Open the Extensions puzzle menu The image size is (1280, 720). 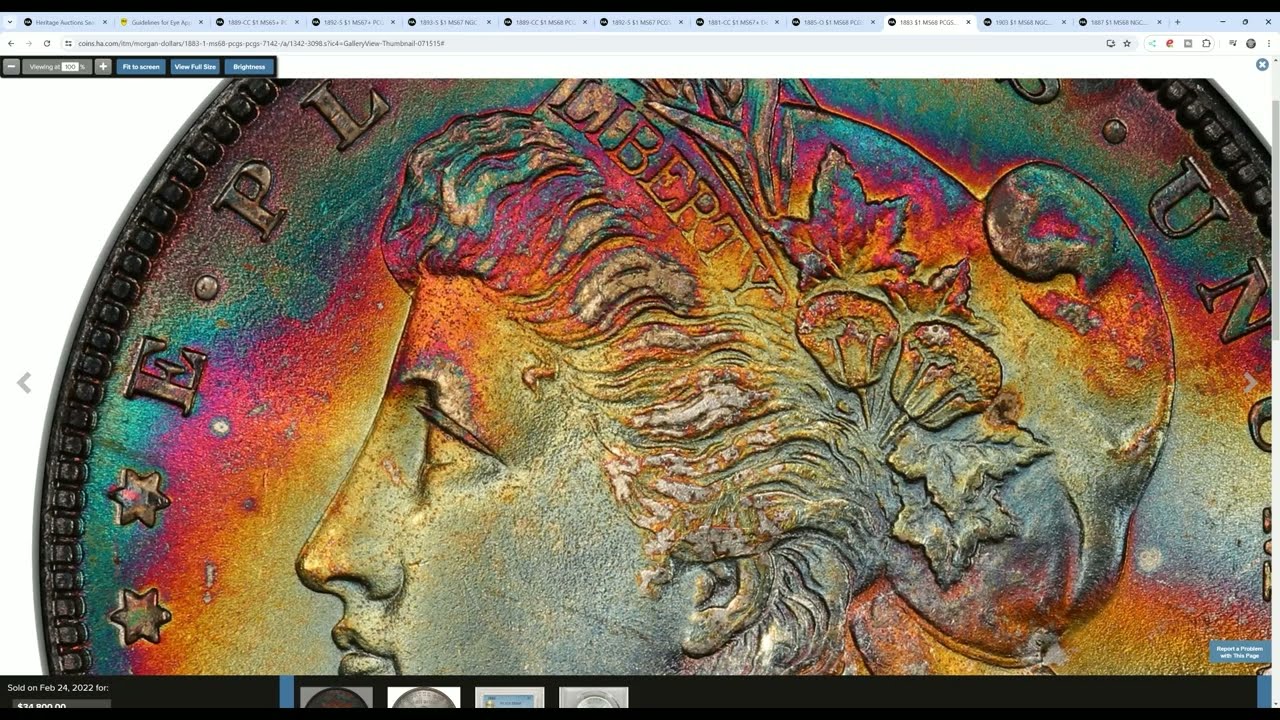click(x=1206, y=44)
